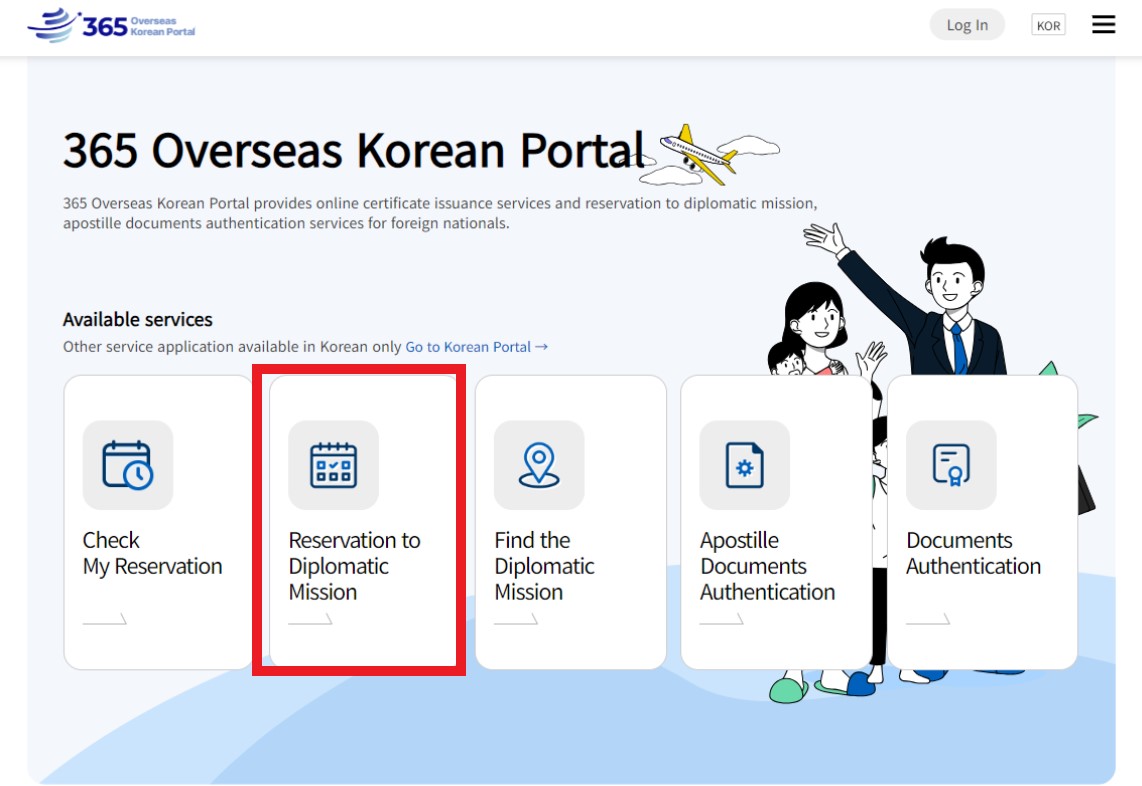Click the Check My Reservation calendar-clock icon
Screen dimensions: 1142x786
point(127,465)
